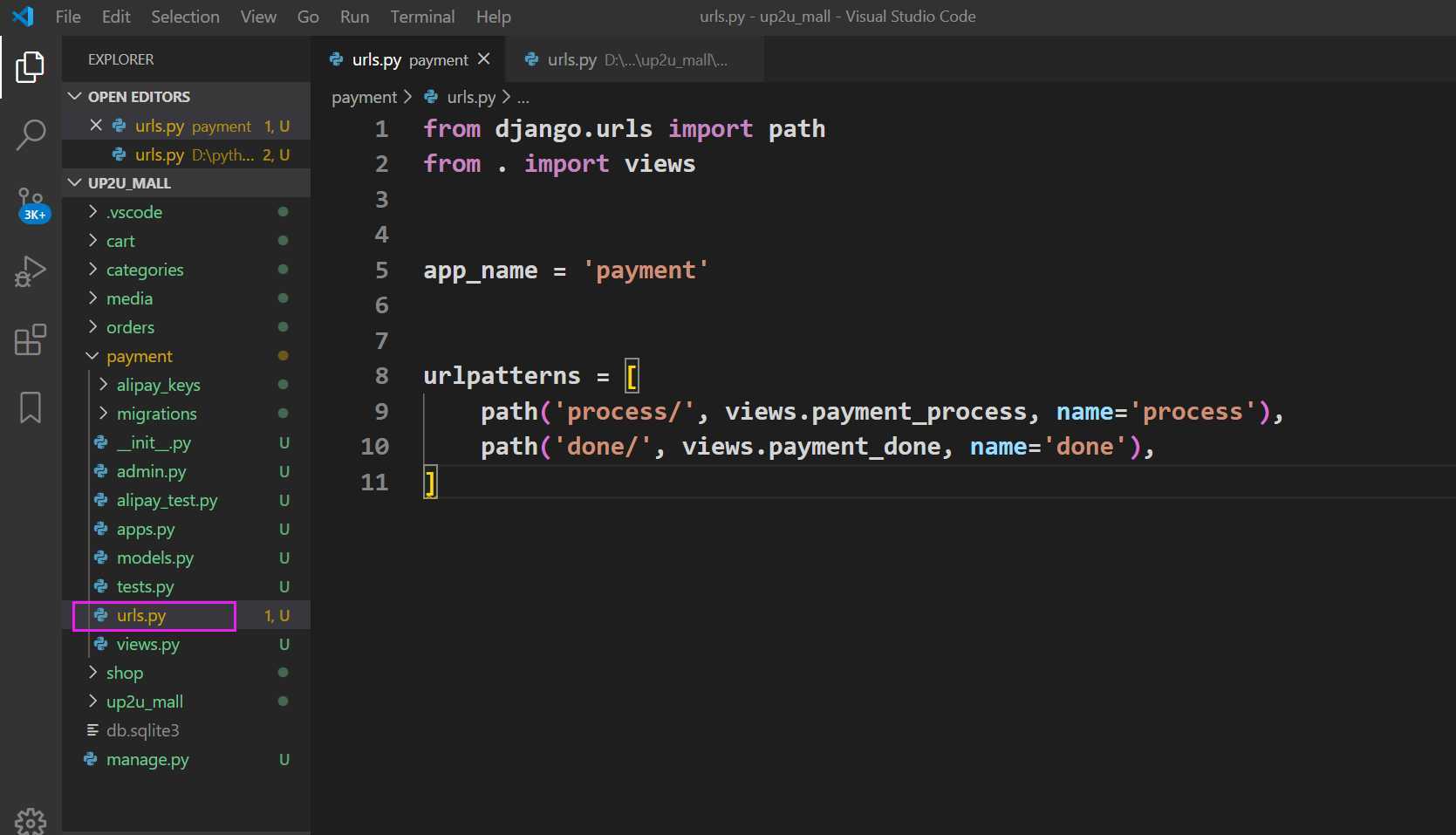
Task: Click line number 9 in gutter
Action: 381,412
